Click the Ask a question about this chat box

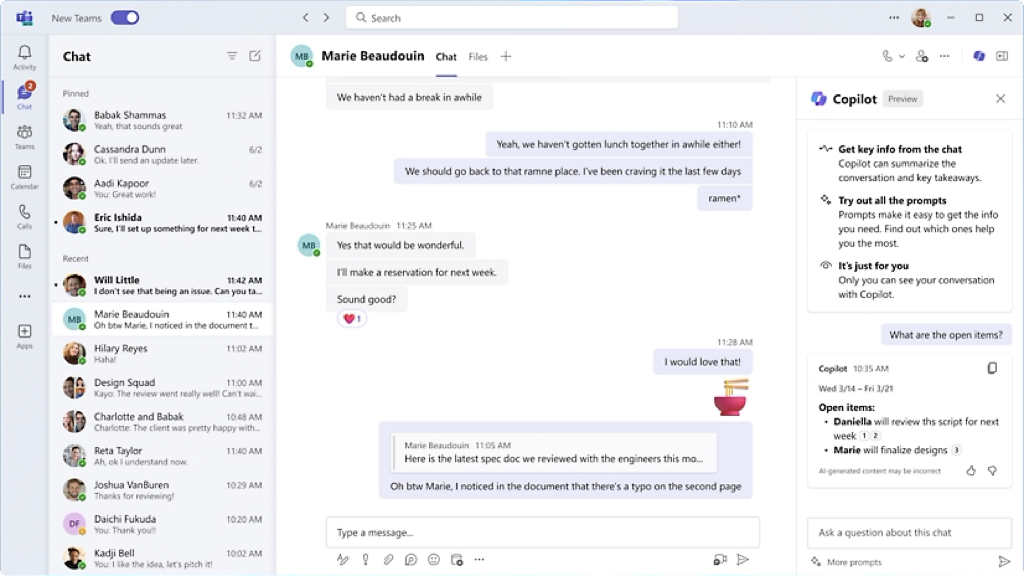click(x=909, y=532)
